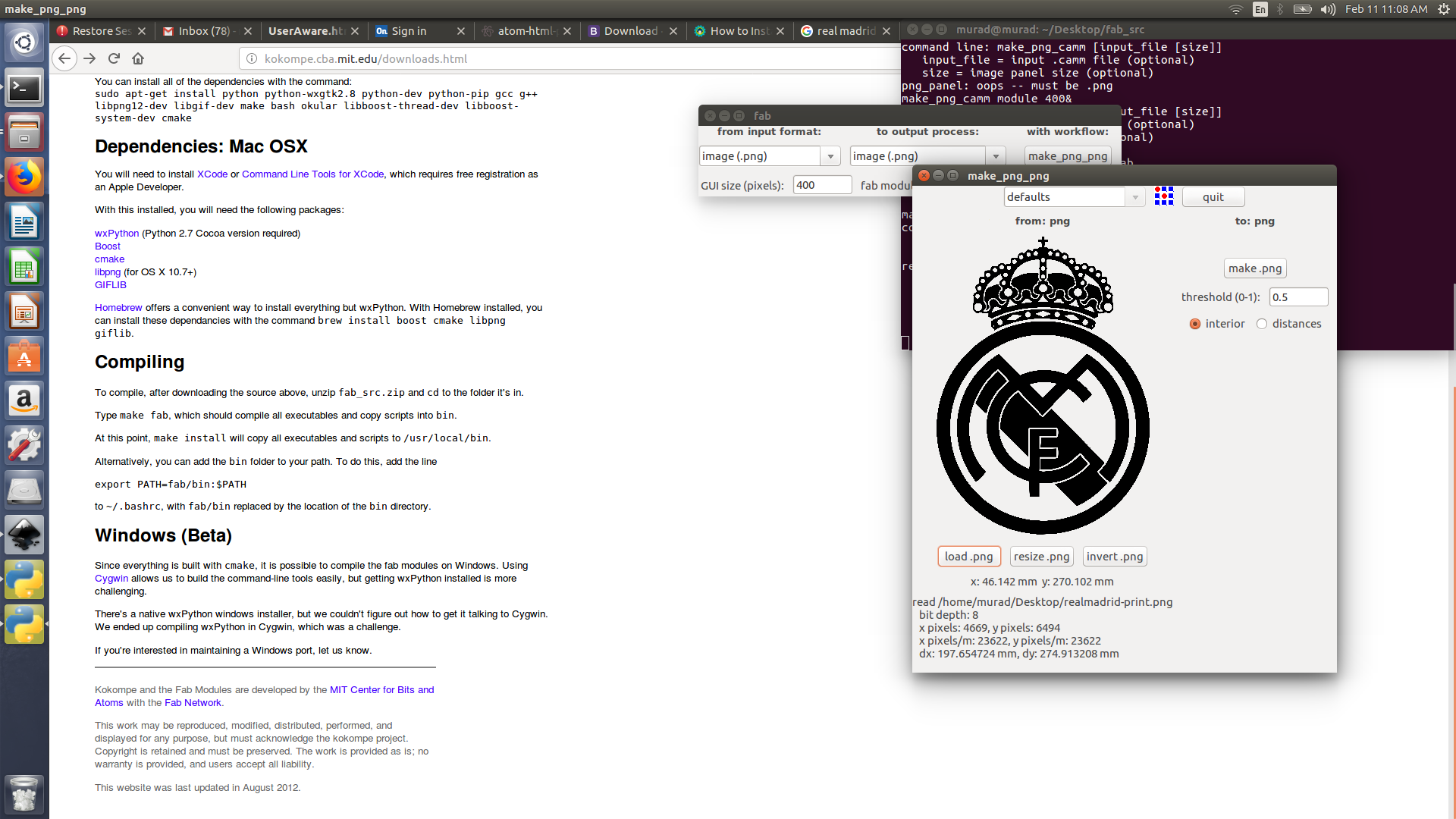The width and height of the screenshot is (1456, 819).
Task: Go to browser home page
Action: 138,58
